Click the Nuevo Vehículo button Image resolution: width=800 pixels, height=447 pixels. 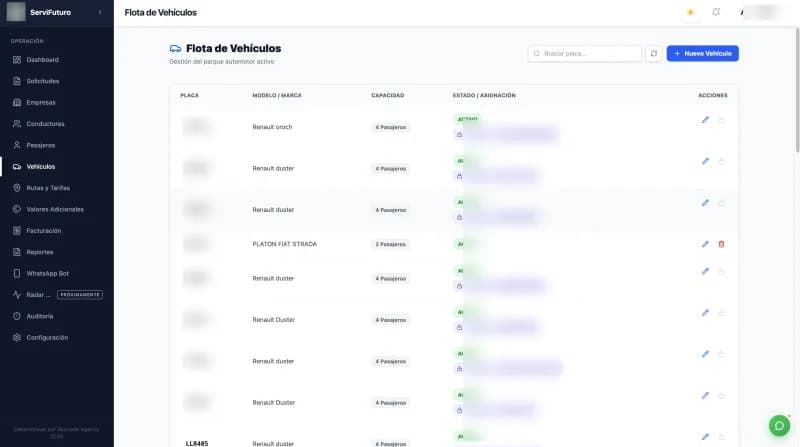point(703,54)
